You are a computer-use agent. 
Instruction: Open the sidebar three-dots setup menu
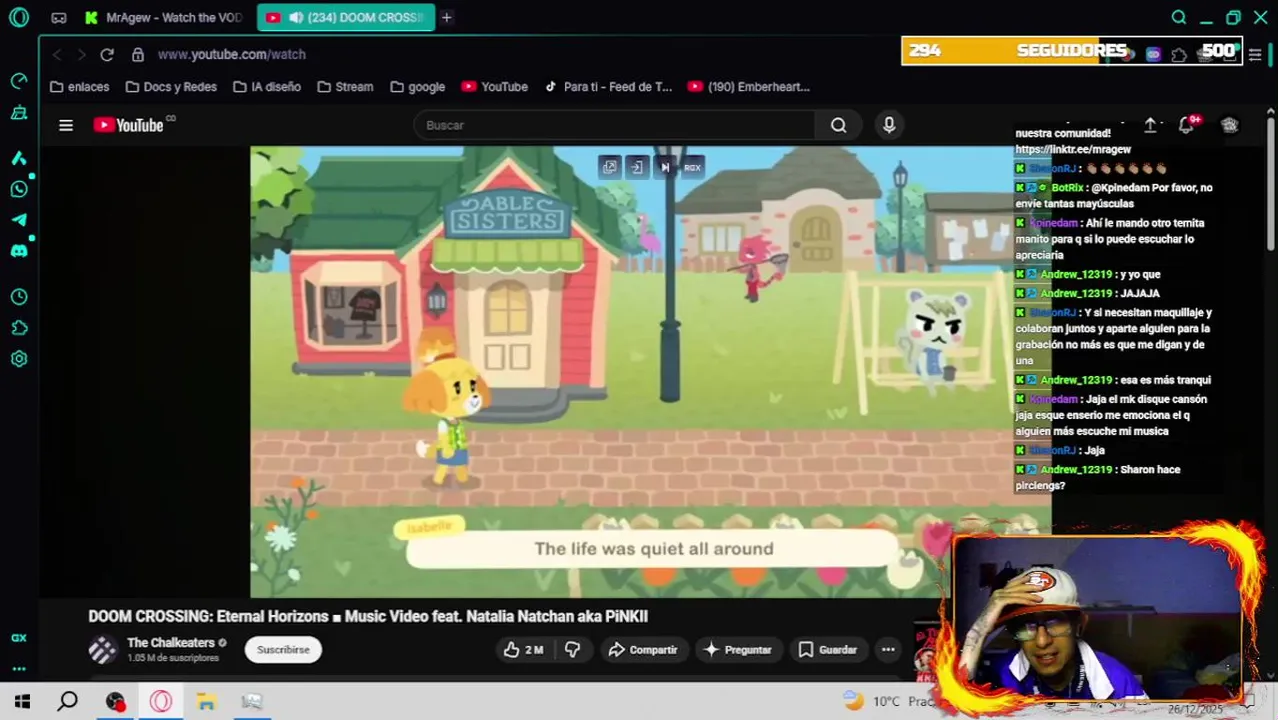(19, 669)
